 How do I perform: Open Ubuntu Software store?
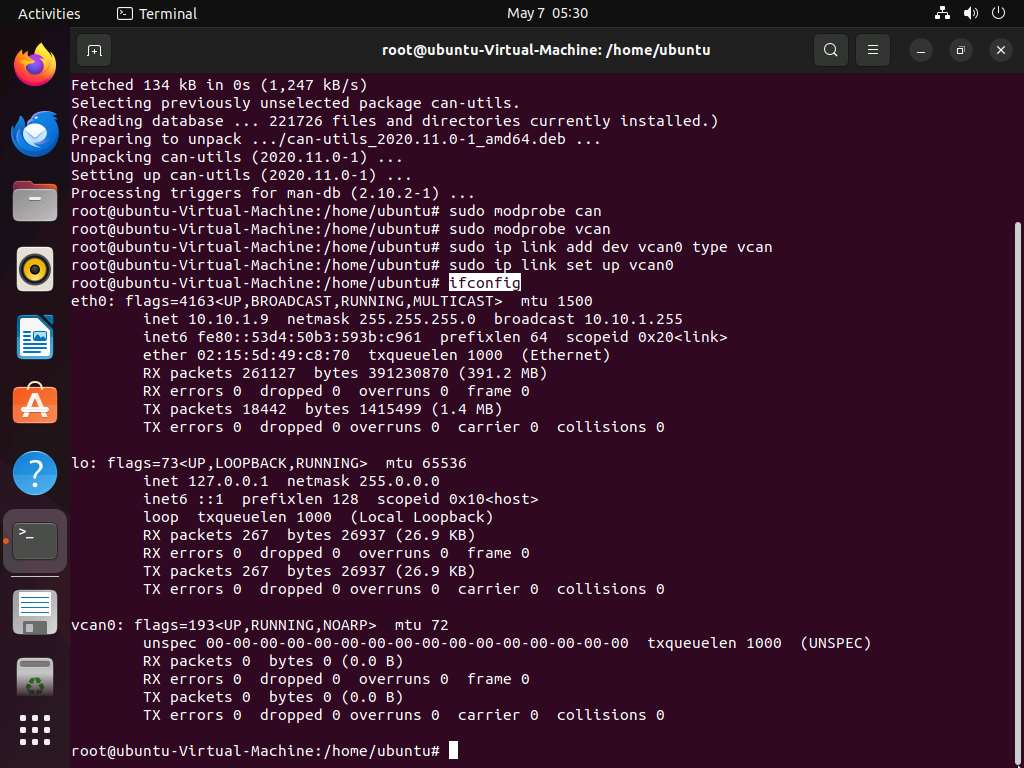[x=35, y=404]
